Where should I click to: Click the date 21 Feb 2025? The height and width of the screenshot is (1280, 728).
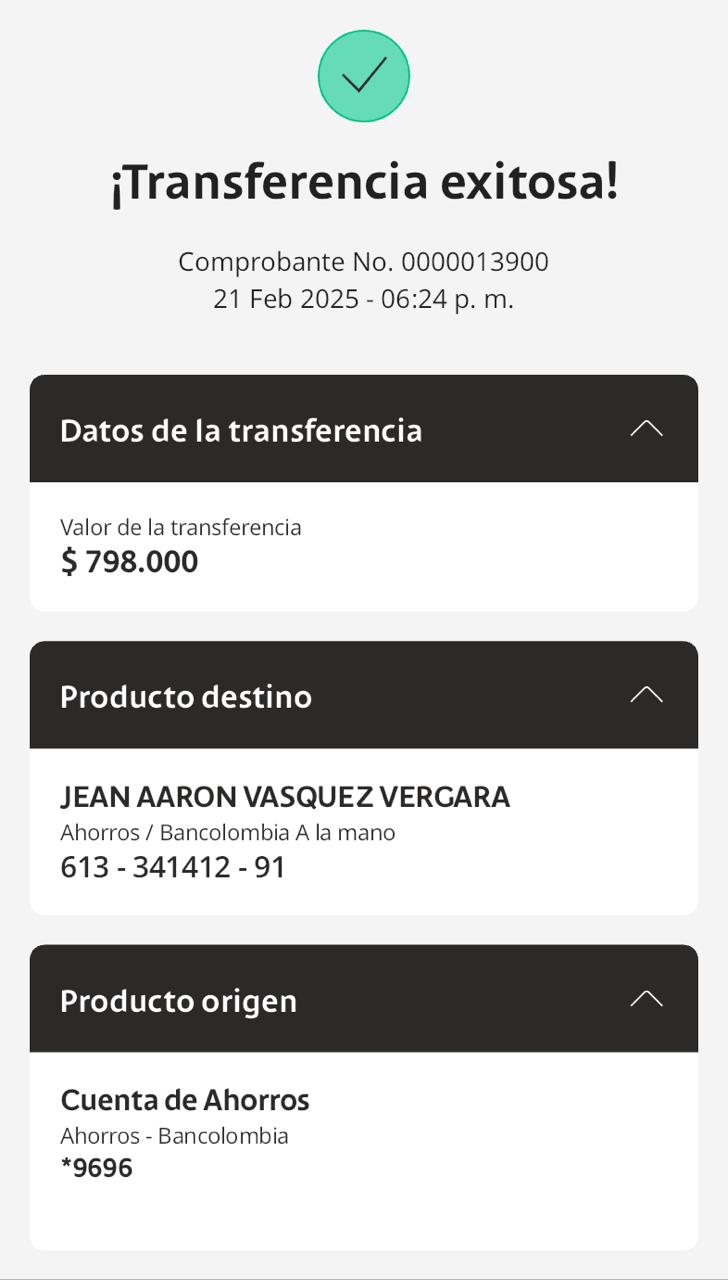[286, 298]
